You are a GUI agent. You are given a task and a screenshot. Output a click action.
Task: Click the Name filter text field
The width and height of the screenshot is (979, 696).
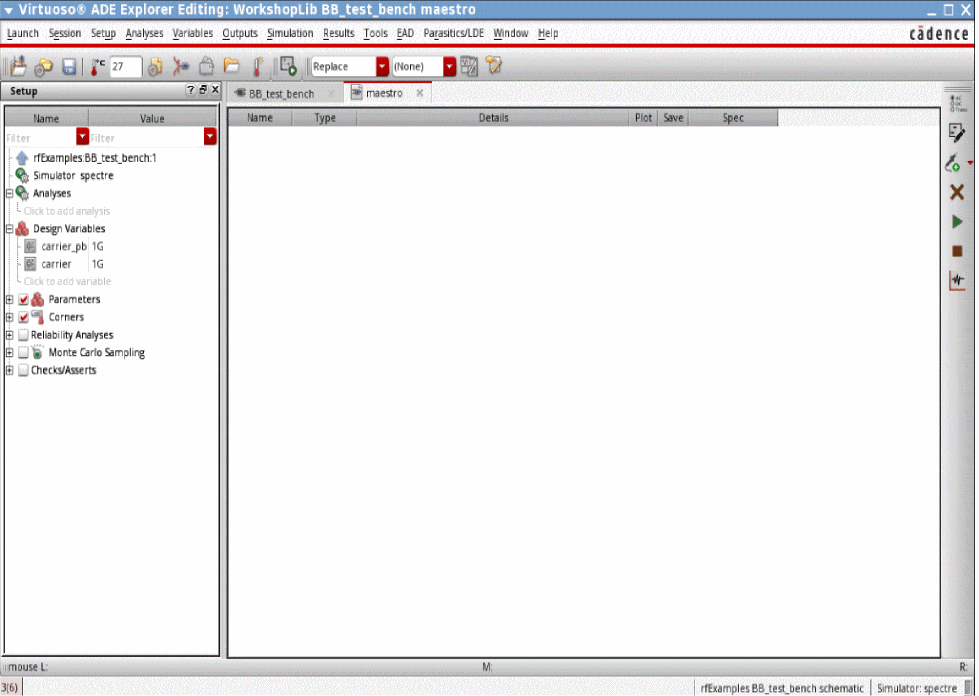click(x=41, y=137)
